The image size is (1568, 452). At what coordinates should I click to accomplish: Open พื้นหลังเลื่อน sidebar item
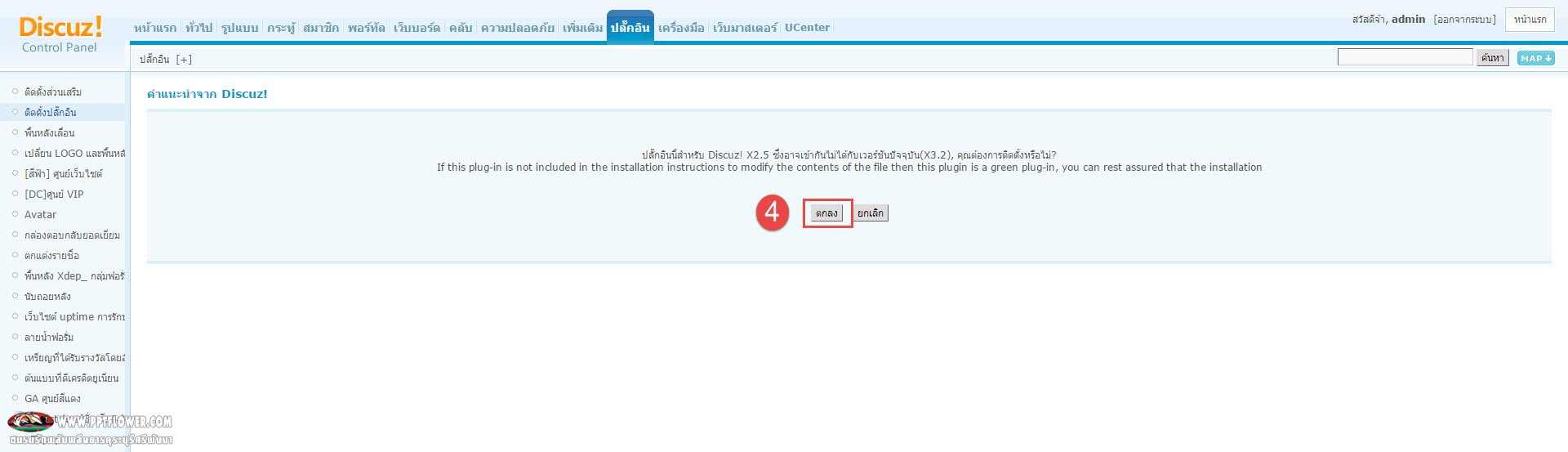(x=50, y=132)
